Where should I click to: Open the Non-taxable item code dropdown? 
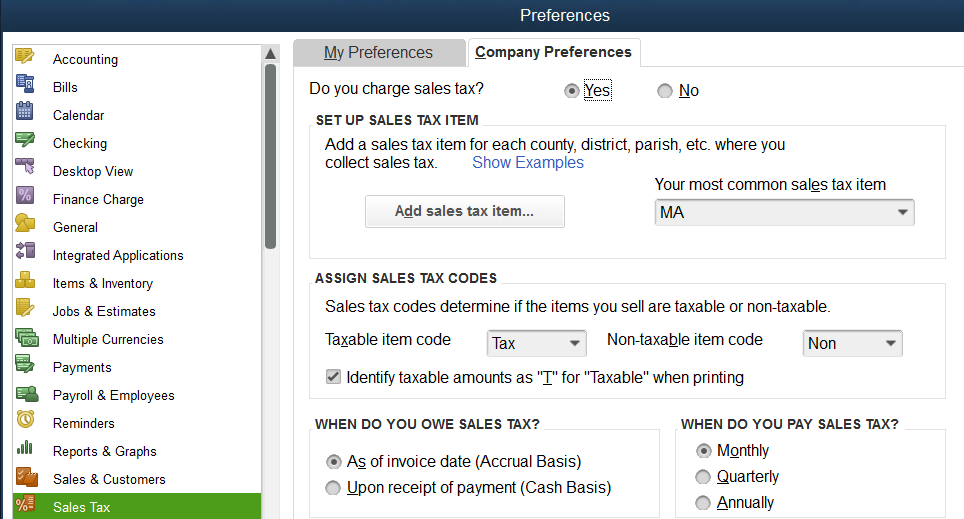pos(853,343)
